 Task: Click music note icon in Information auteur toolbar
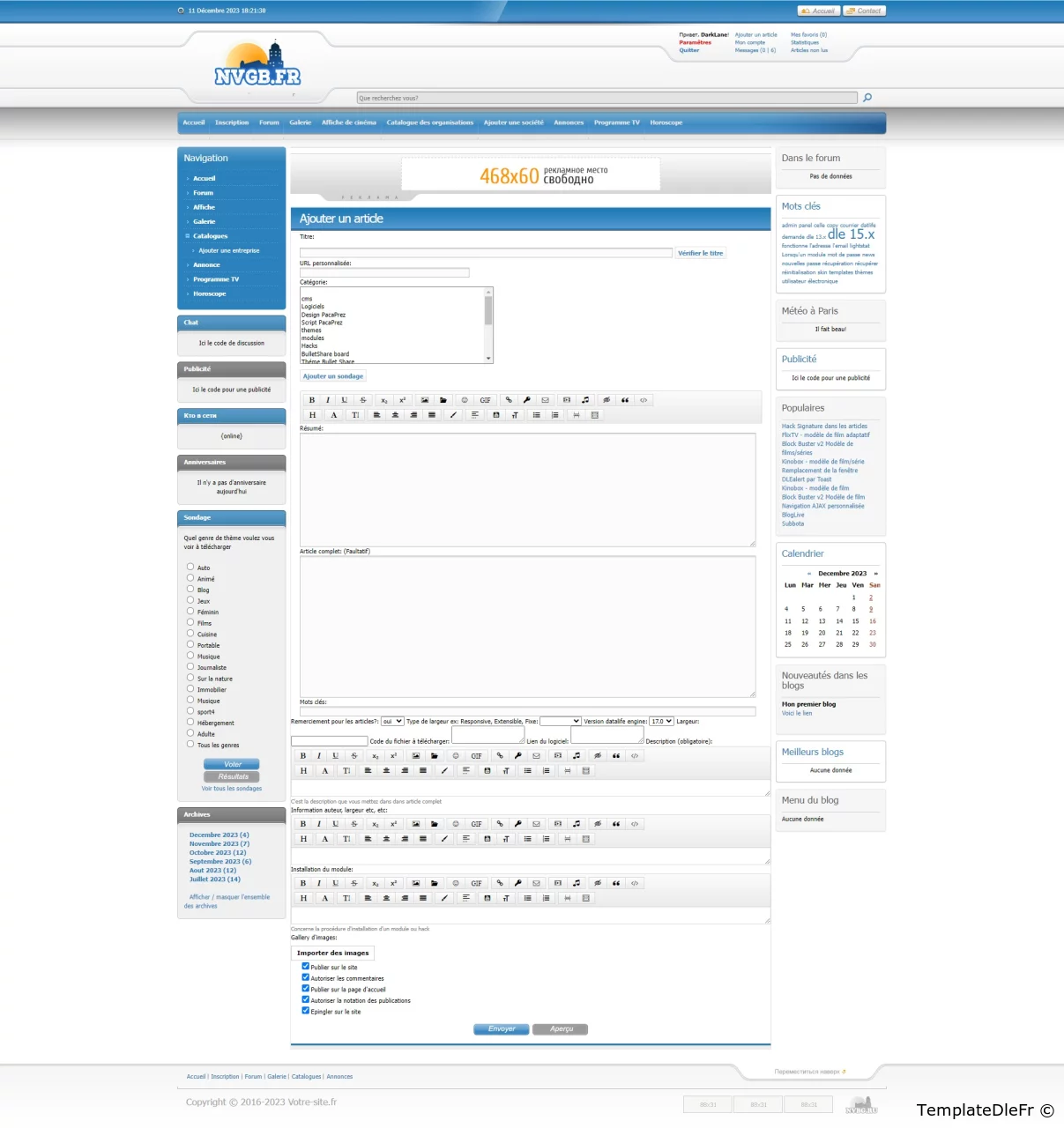click(x=577, y=824)
